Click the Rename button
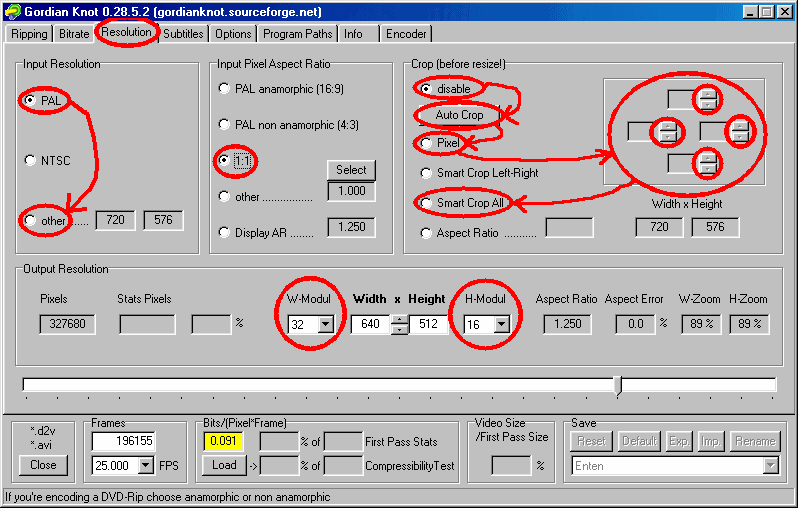Viewport: 798px width, 508px height. 755,441
